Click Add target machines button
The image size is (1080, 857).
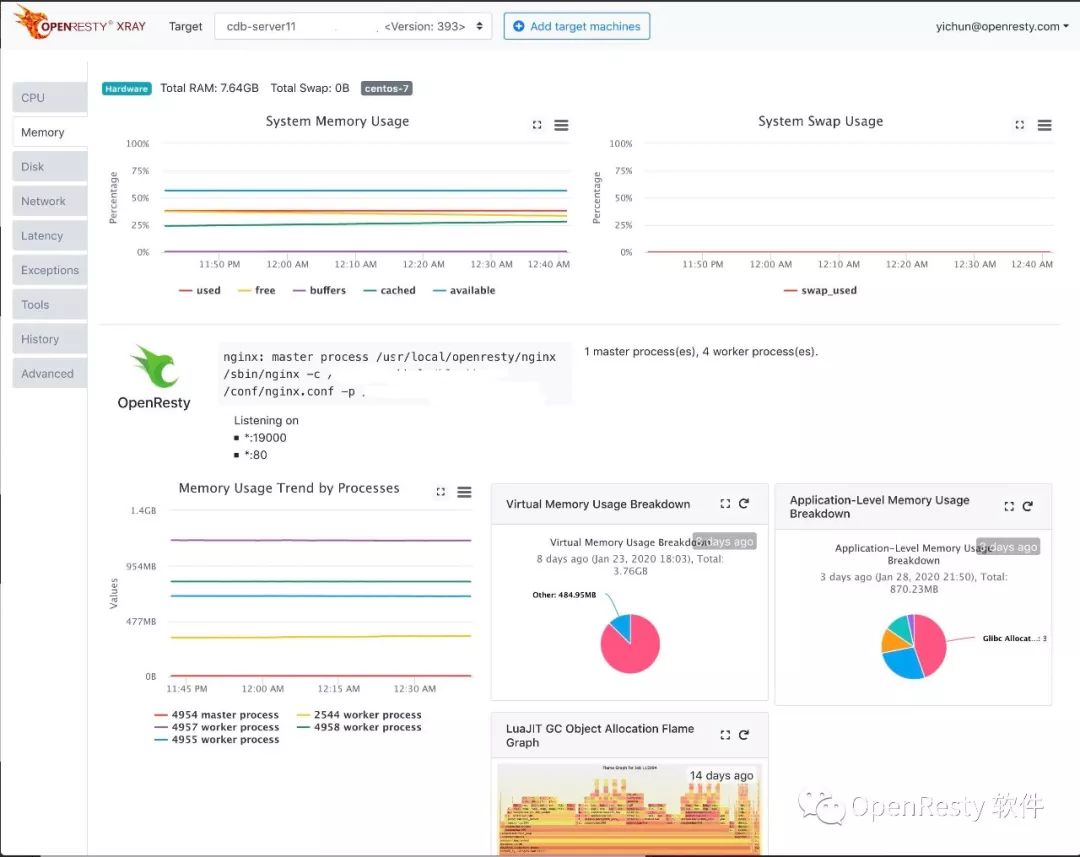point(577,26)
